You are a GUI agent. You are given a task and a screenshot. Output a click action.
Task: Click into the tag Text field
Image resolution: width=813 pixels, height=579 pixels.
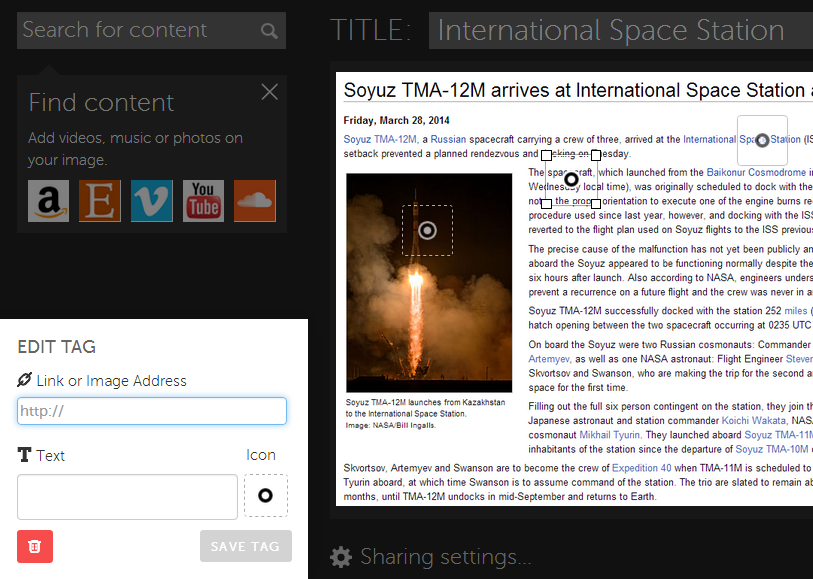coord(127,496)
